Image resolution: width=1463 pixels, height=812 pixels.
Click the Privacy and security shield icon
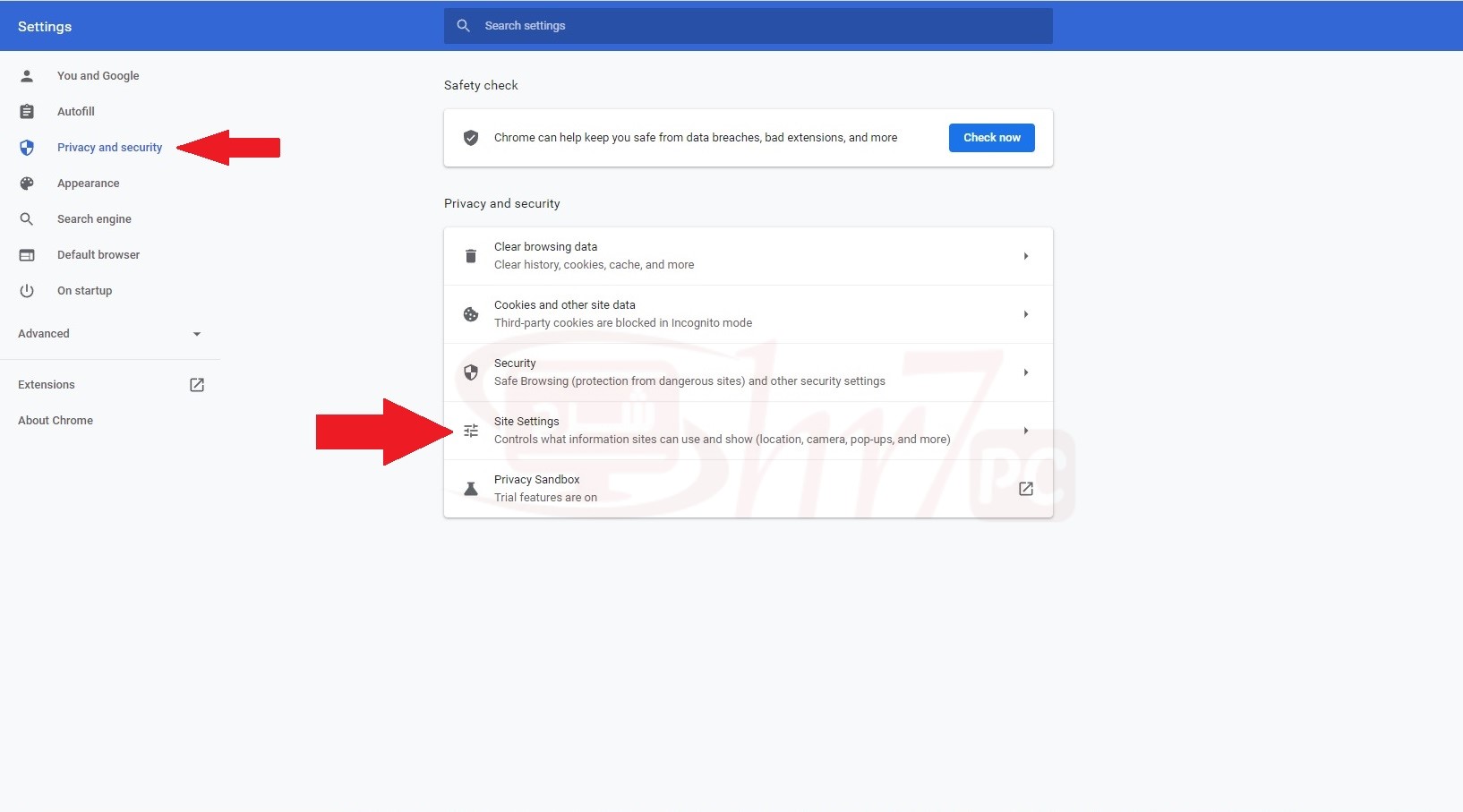point(27,148)
